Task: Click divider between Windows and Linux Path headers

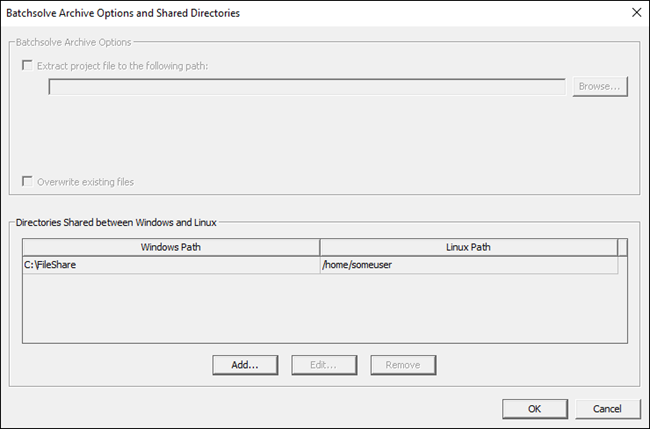Action: point(320,247)
